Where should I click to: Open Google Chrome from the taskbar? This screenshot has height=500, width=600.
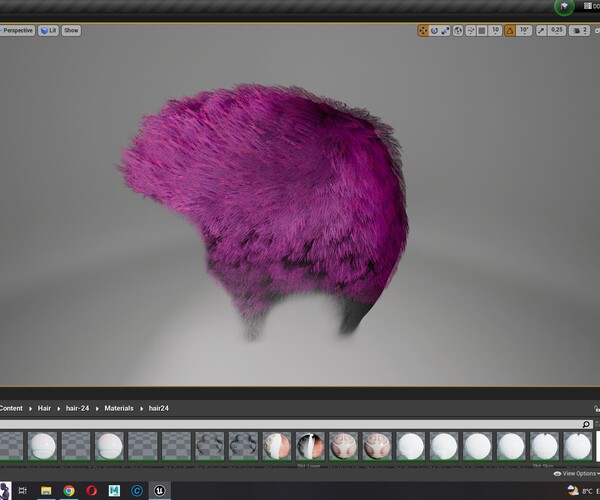pyautogui.click(x=69, y=490)
